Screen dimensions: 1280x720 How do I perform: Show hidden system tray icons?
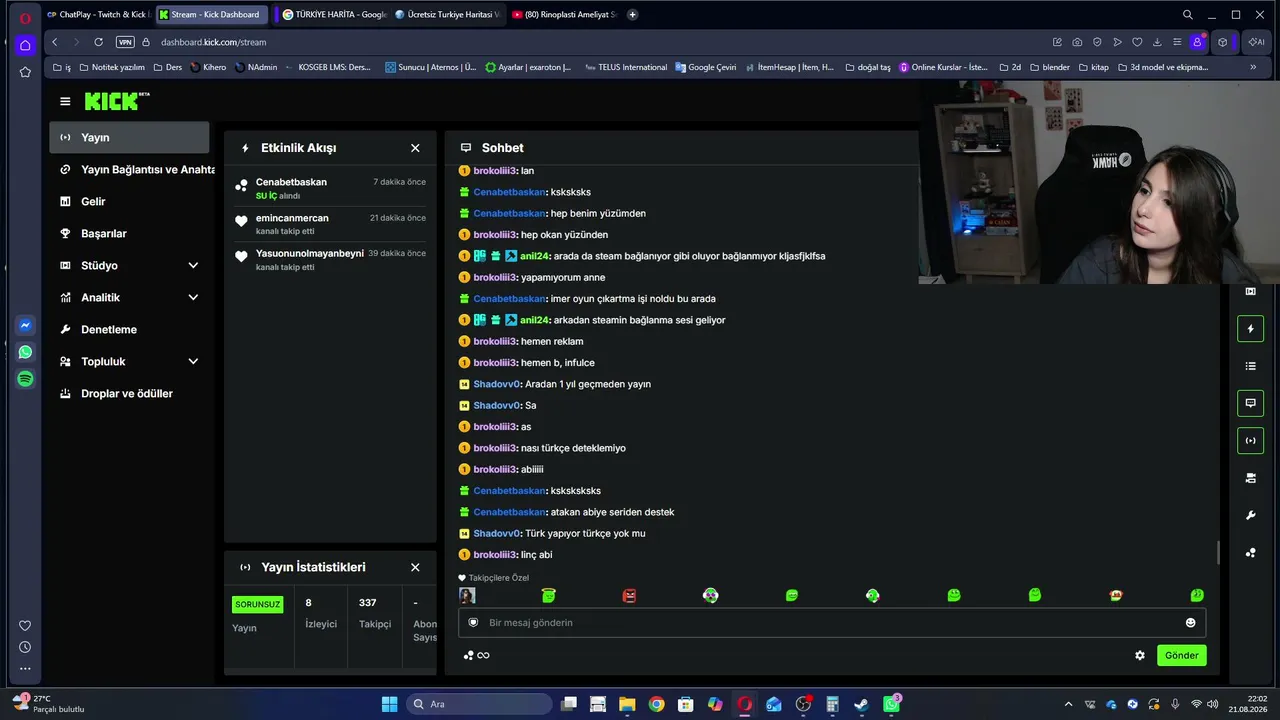coord(1068,704)
